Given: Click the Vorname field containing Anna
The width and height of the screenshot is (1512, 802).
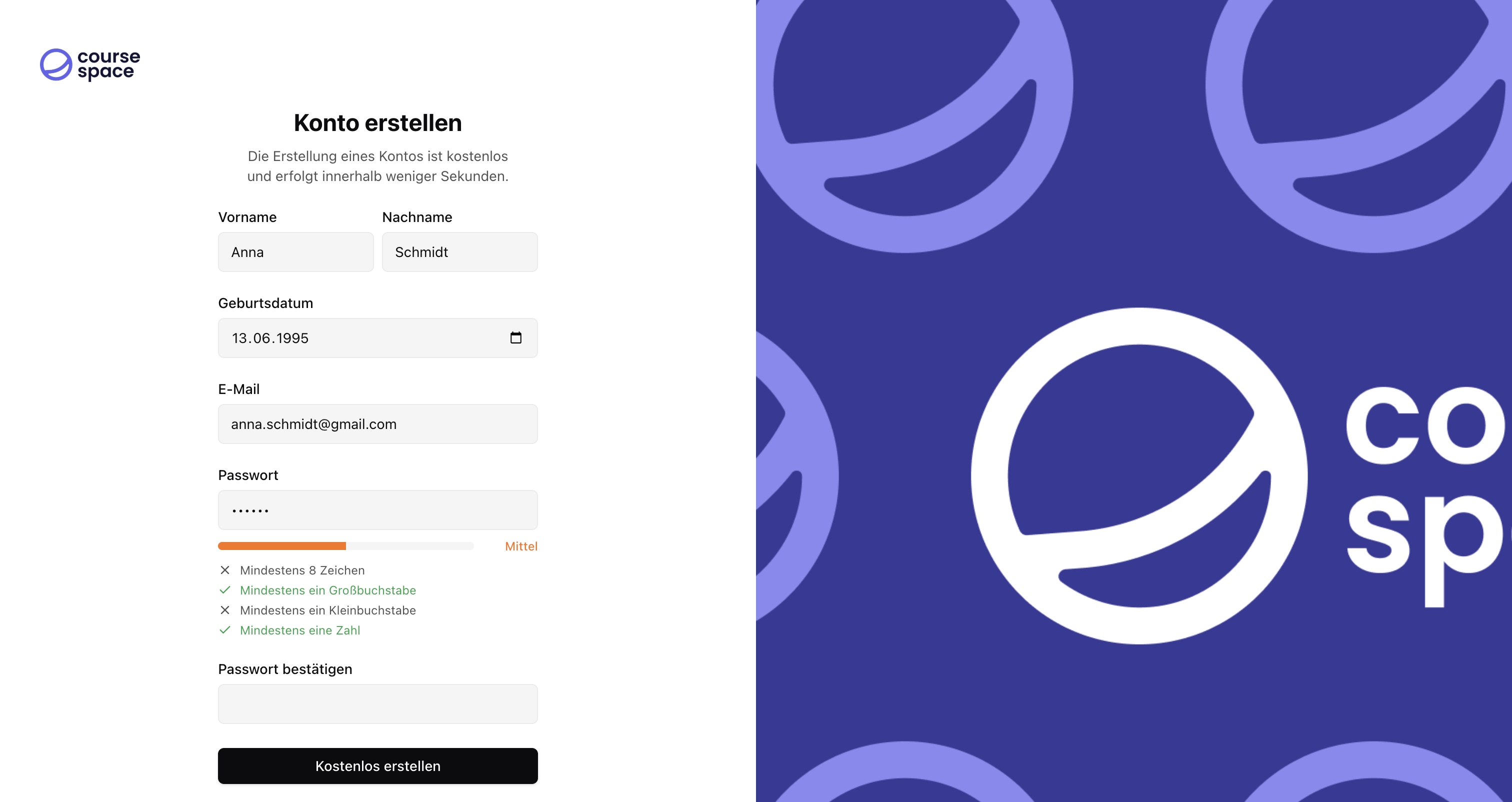Looking at the screenshot, I should click(295, 252).
